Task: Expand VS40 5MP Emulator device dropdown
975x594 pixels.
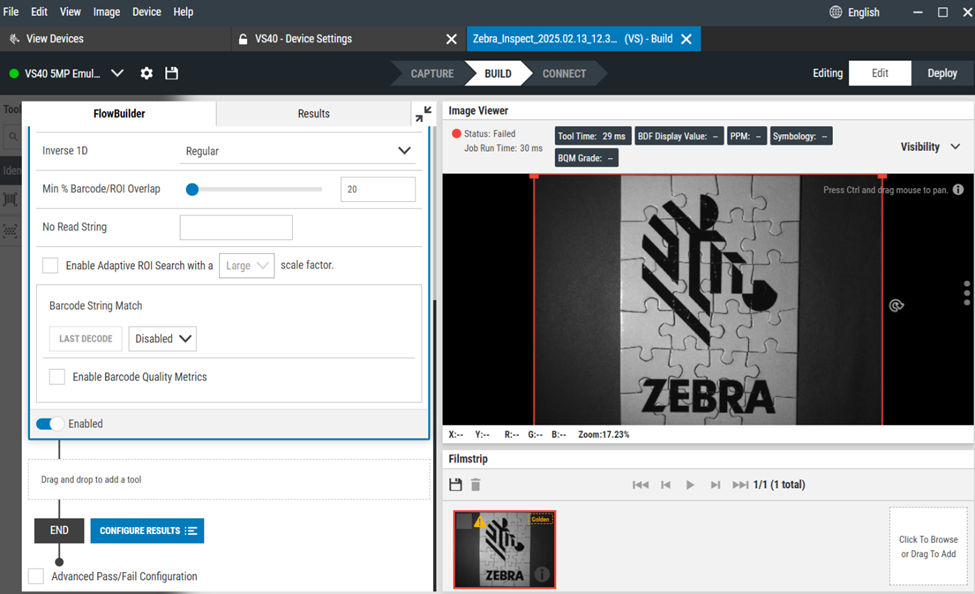Action: point(117,73)
